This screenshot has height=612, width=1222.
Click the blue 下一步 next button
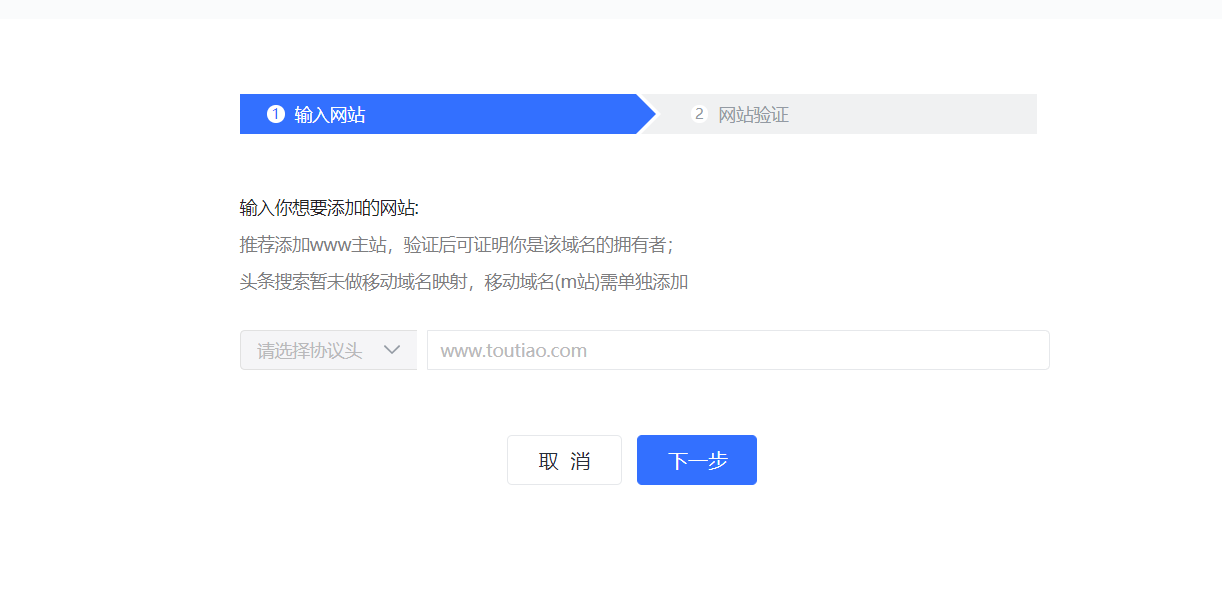click(696, 460)
